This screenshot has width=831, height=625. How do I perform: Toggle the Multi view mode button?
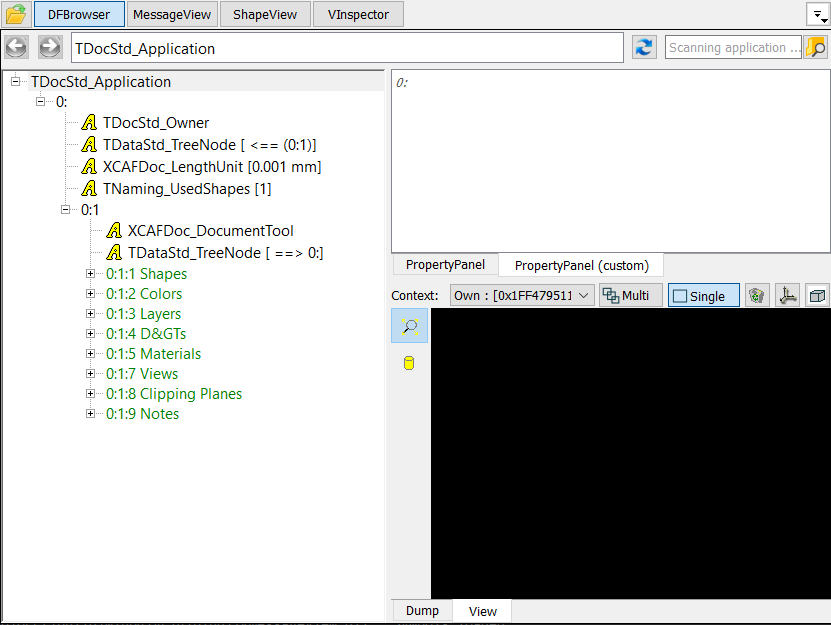(x=630, y=296)
